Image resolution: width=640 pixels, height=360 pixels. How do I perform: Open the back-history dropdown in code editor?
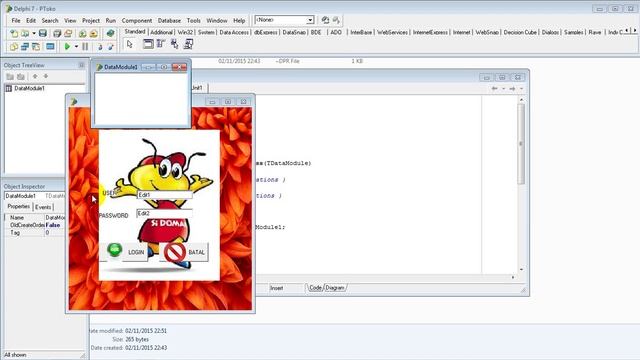pos(503,88)
